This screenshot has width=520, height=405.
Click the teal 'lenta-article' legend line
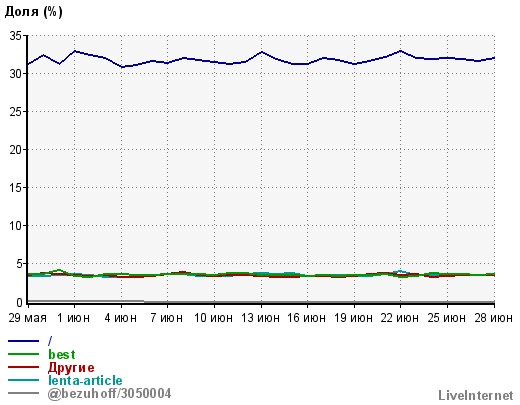pyautogui.click(x=23, y=380)
